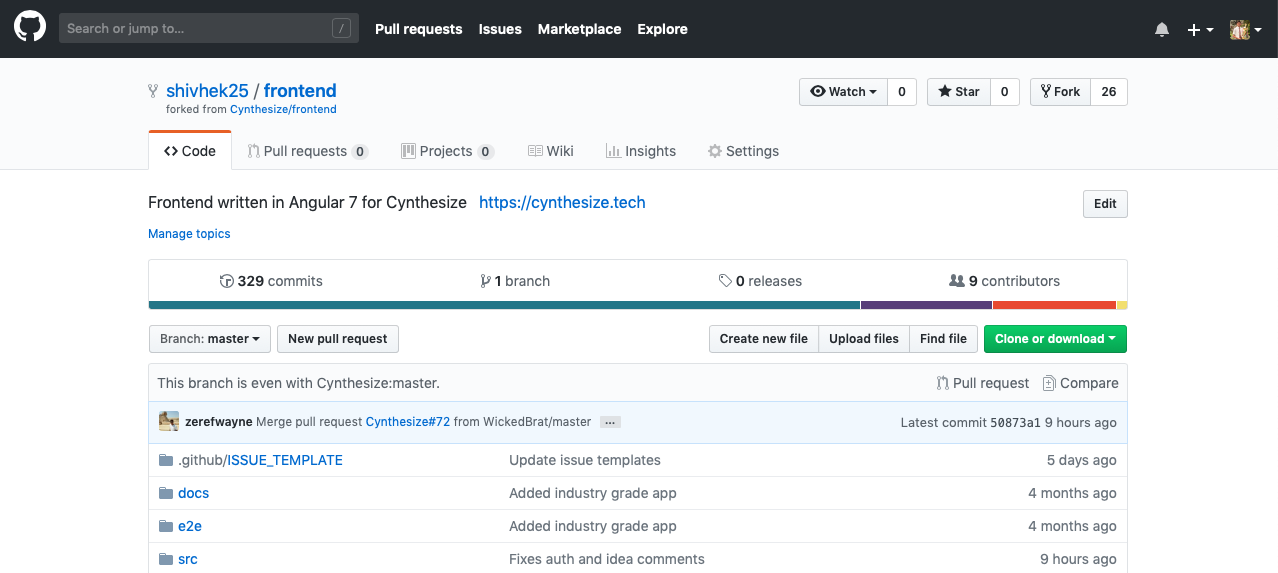The height and width of the screenshot is (573, 1278).
Task: Click the folder icon beside src
Action: pyautogui.click(x=166, y=559)
